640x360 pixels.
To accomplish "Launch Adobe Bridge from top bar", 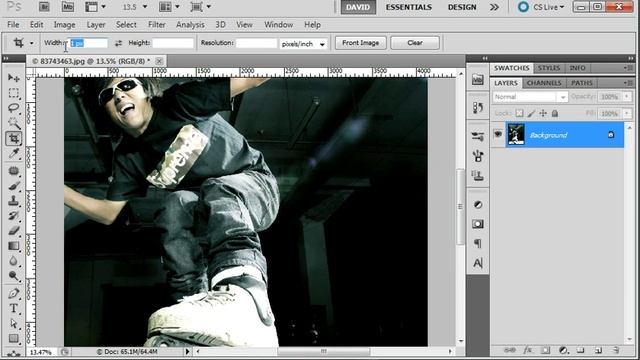I will pos(44,7).
